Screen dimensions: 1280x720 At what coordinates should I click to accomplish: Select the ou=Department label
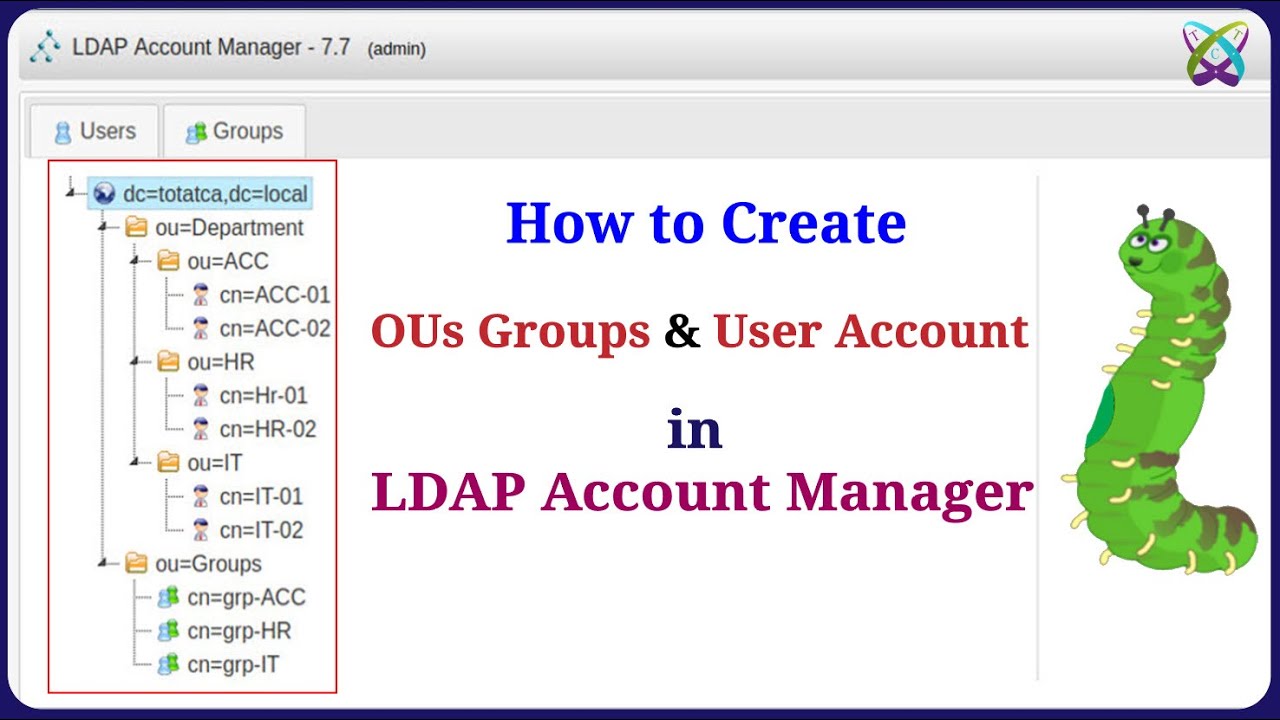229,228
